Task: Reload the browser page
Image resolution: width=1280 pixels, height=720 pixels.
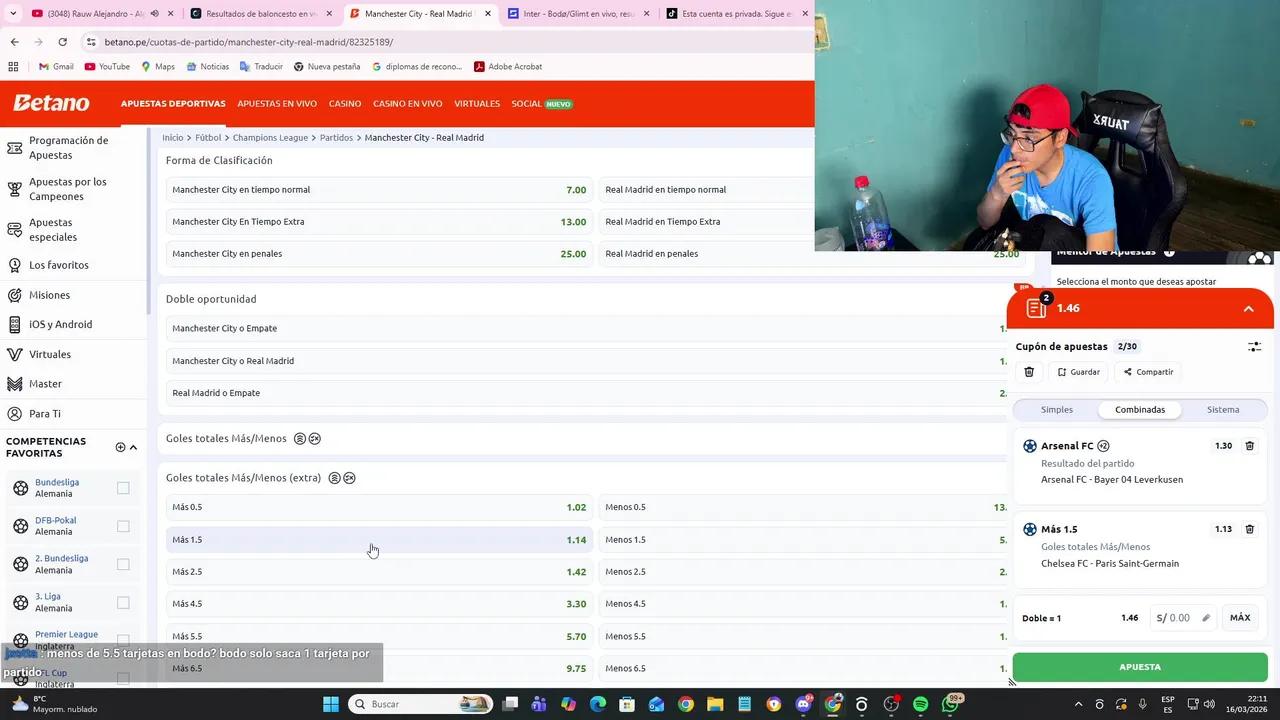Action: (62, 42)
